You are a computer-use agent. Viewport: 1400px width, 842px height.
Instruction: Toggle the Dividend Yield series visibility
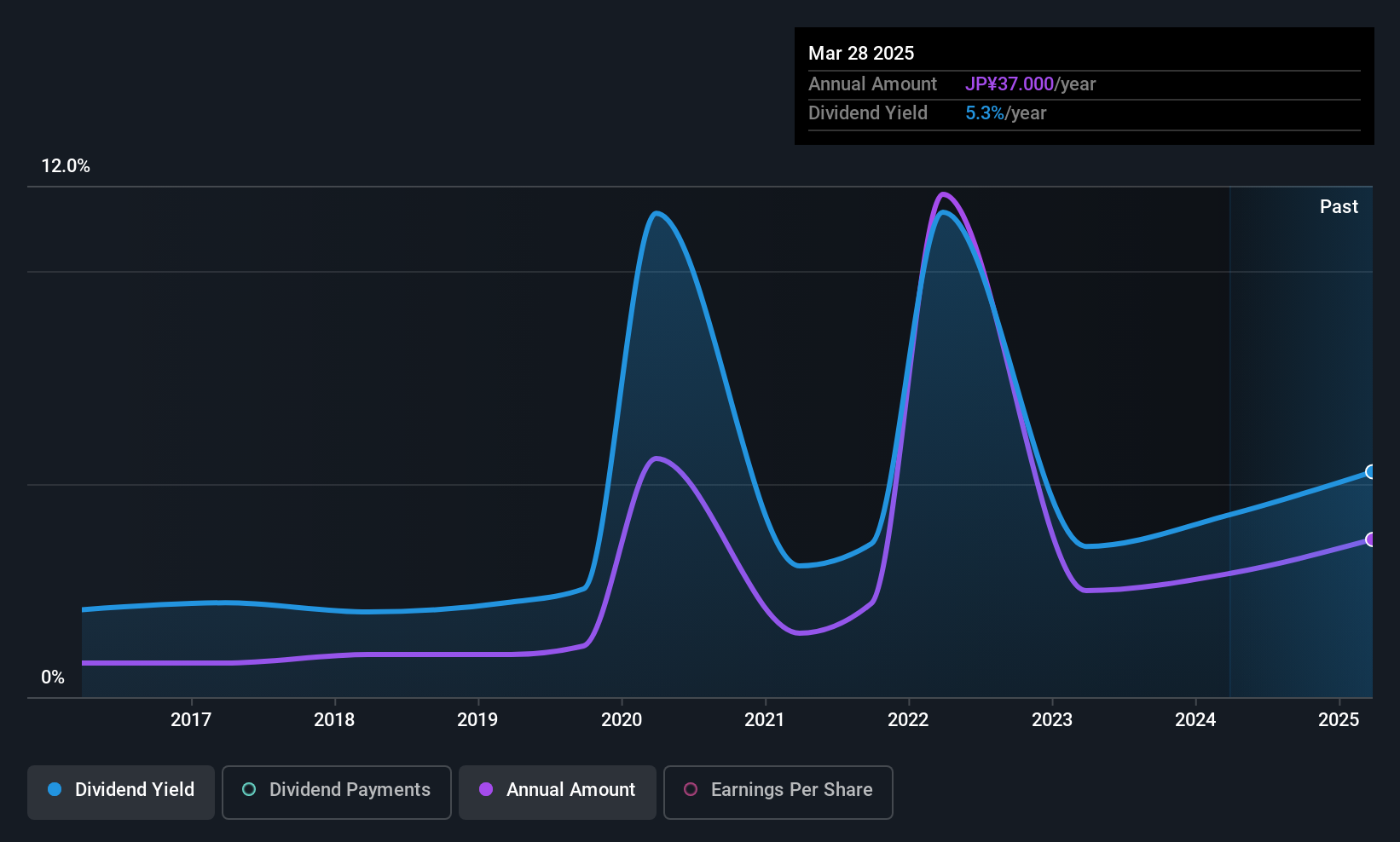pyautogui.click(x=120, y=790)
